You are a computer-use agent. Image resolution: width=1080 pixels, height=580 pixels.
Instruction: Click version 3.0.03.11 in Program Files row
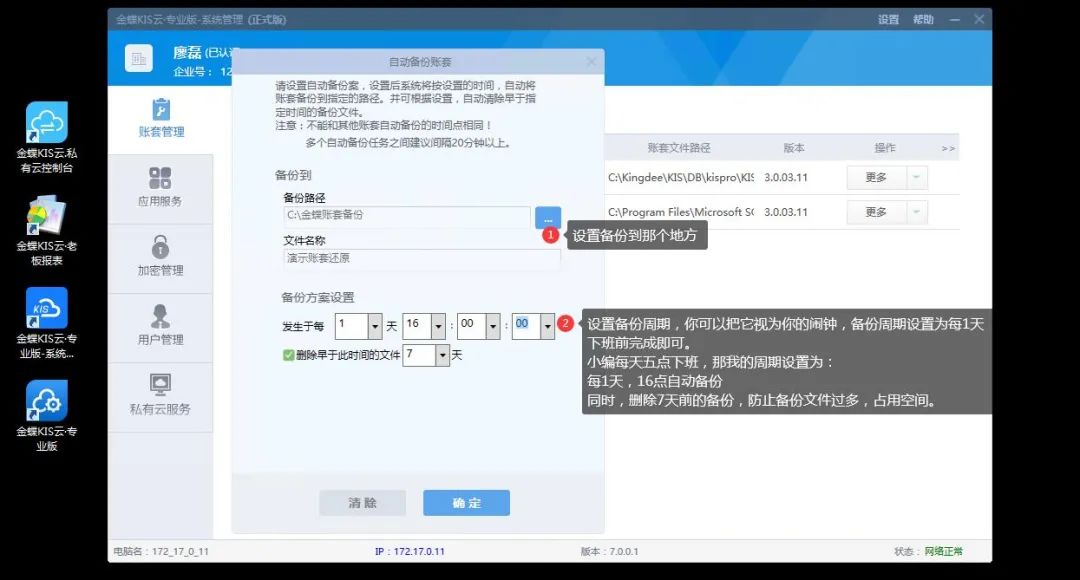(785, 212)
